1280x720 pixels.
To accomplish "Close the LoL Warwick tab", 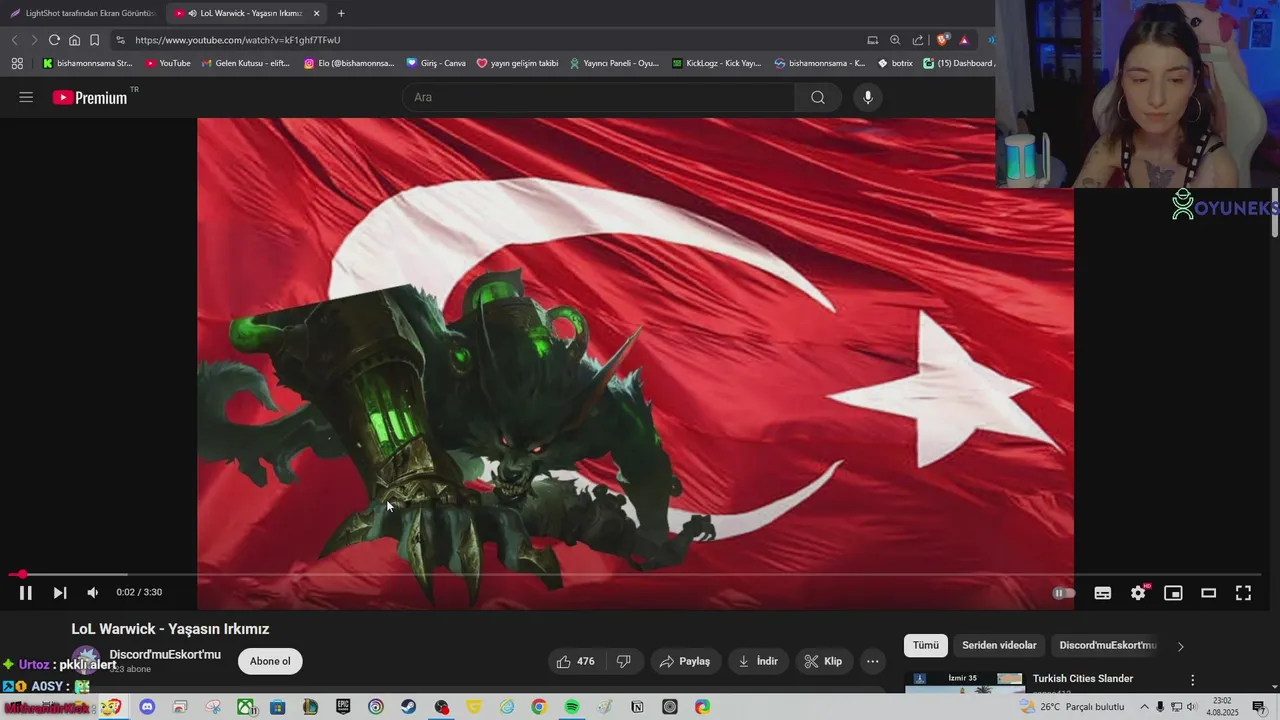I will coord(317,13).
